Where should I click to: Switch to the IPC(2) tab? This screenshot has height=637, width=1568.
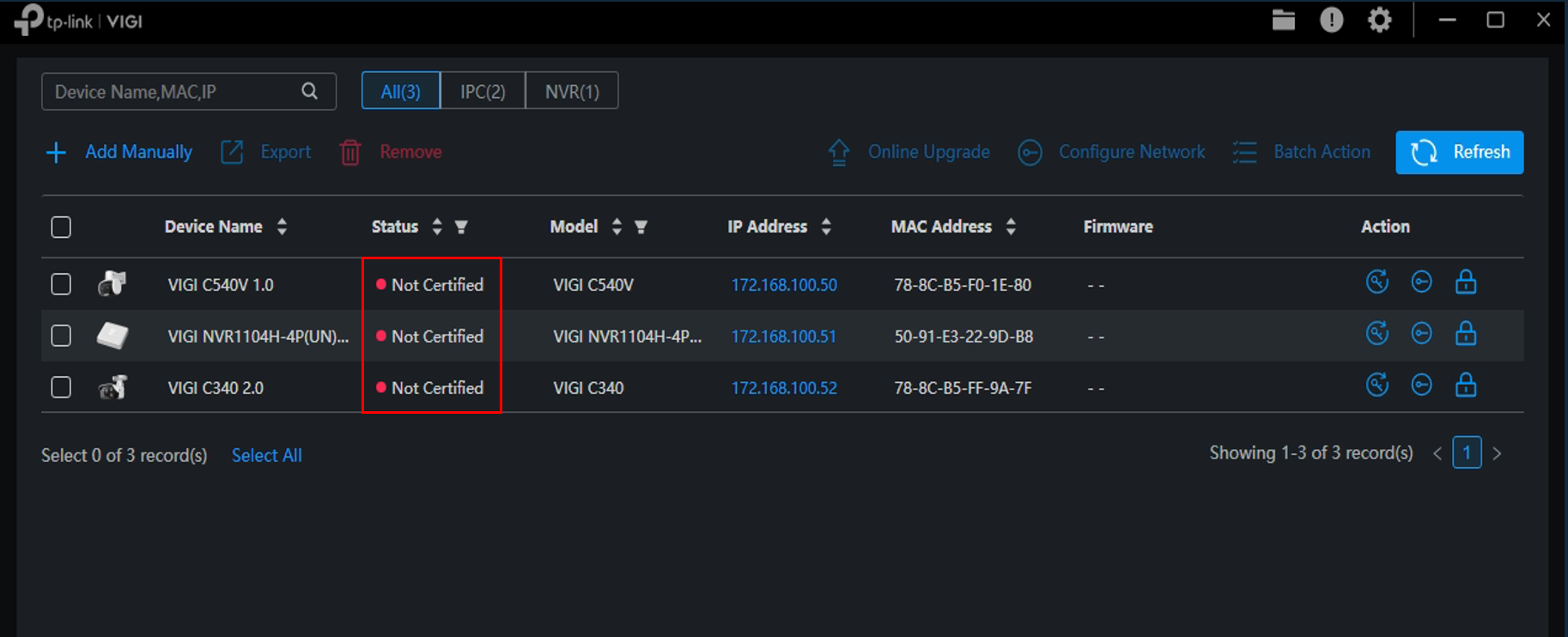[x=483, y=90]
